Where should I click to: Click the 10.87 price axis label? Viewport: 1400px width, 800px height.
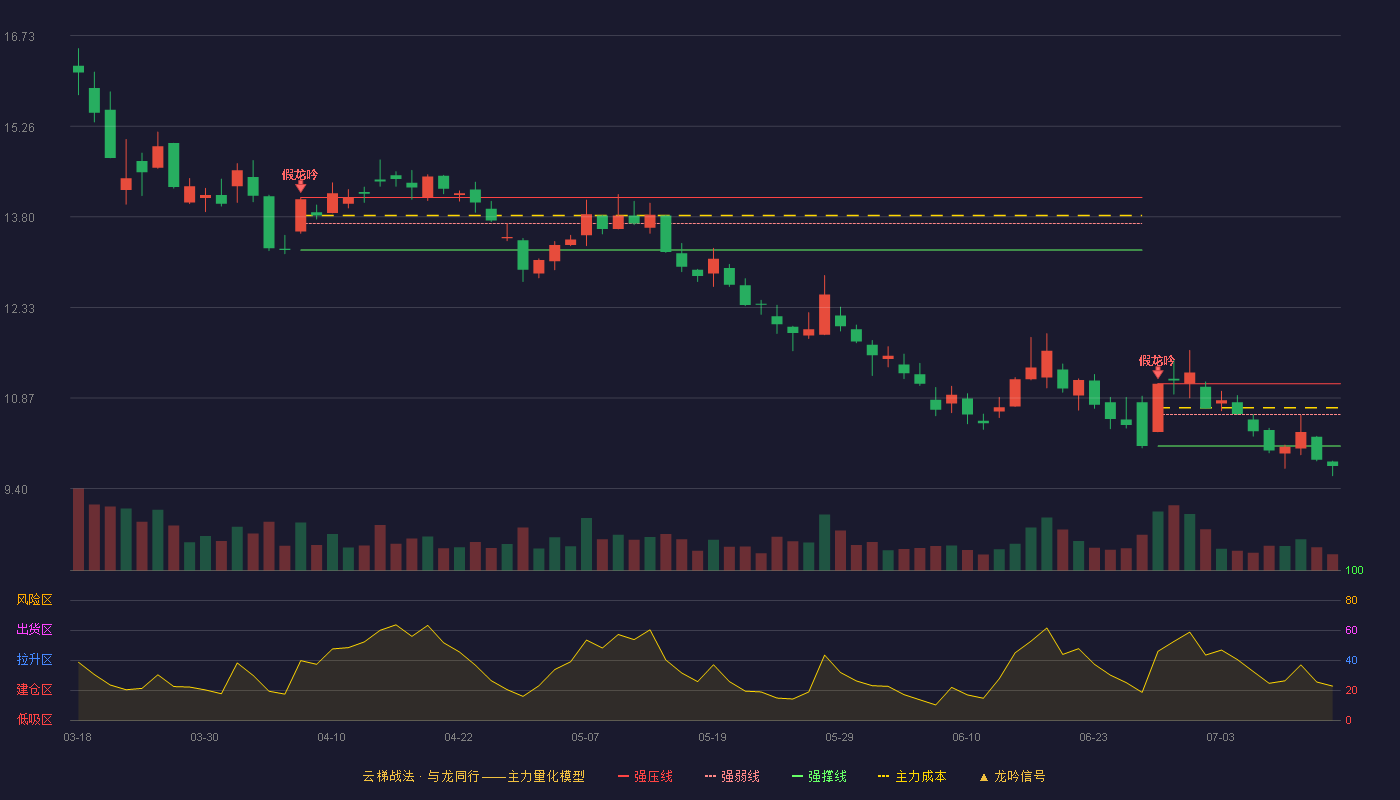(19, 399)
